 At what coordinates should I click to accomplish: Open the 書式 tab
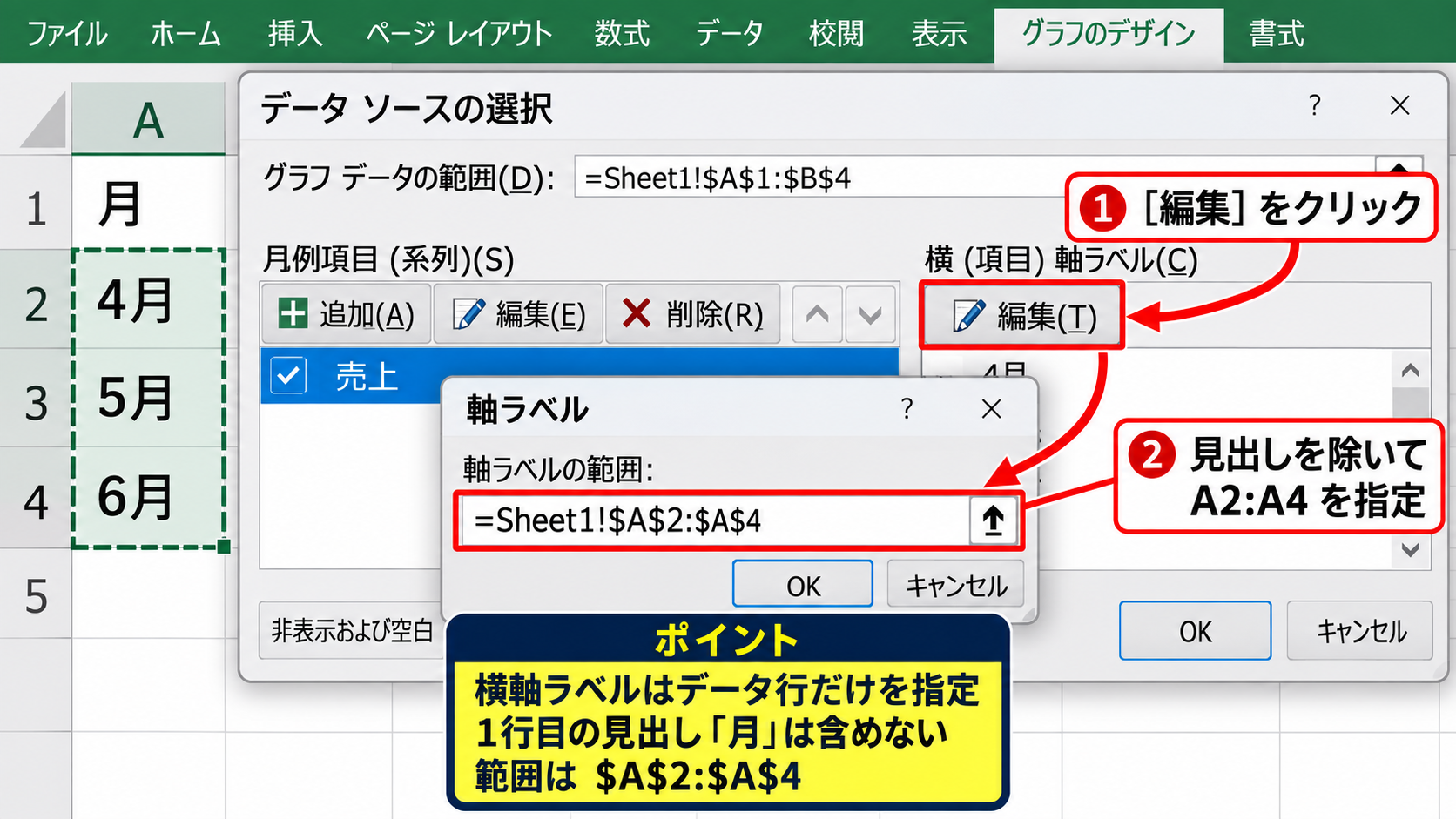point(1277,34)
